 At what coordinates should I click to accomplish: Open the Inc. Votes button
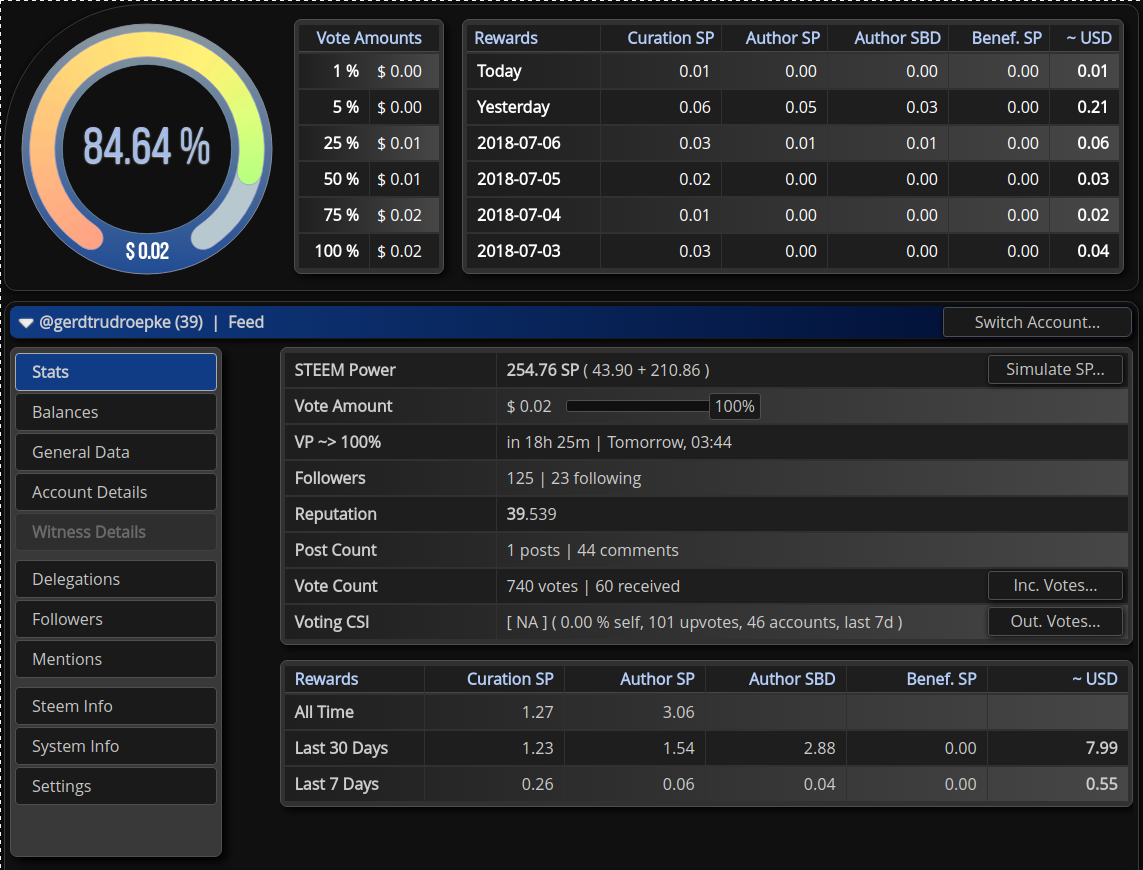coord(1055,586)
